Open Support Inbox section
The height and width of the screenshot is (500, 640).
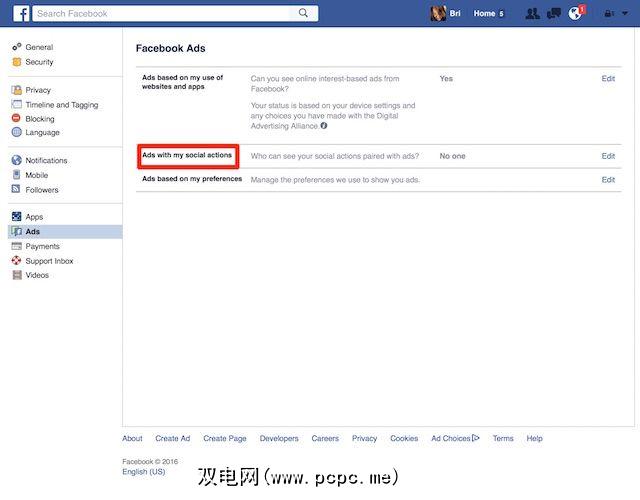coord(49,261)
